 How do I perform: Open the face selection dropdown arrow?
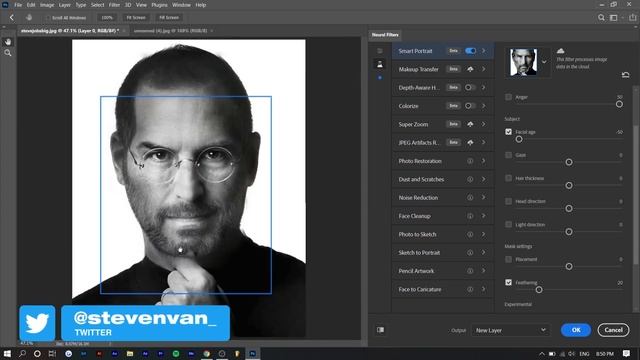point(544,62)
